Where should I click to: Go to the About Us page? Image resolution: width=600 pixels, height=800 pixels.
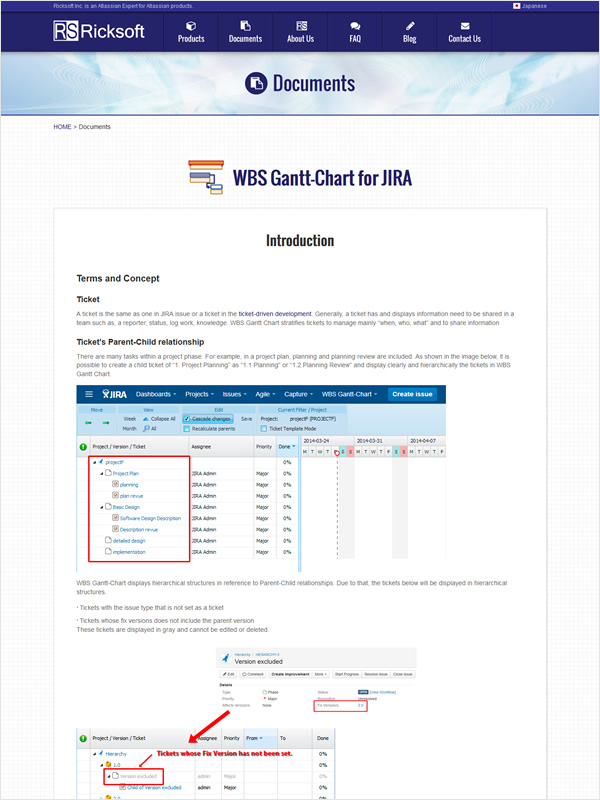point(300,32)
